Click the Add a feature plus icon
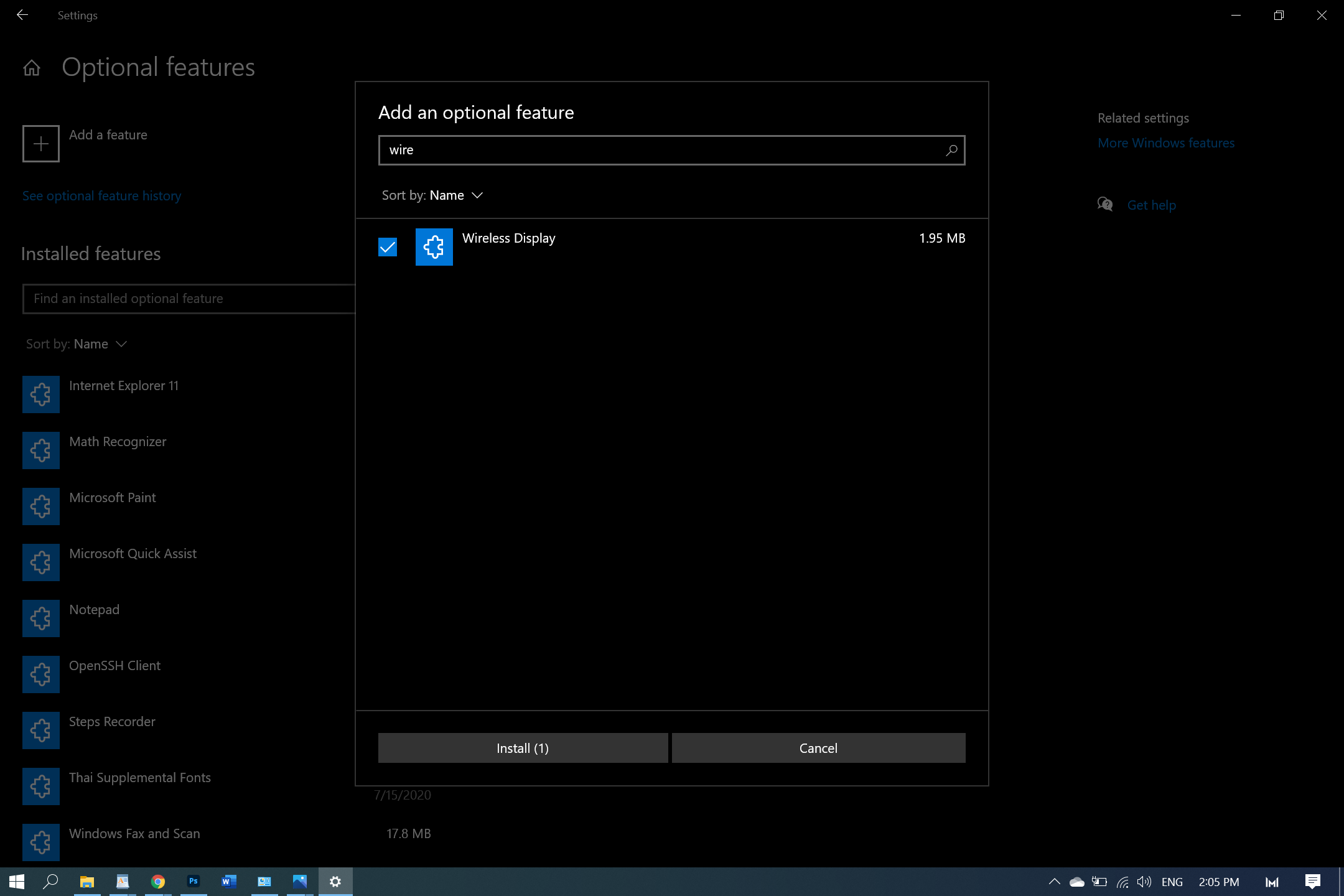Viewport: 1344px width, 896px height. click(41, 144)
